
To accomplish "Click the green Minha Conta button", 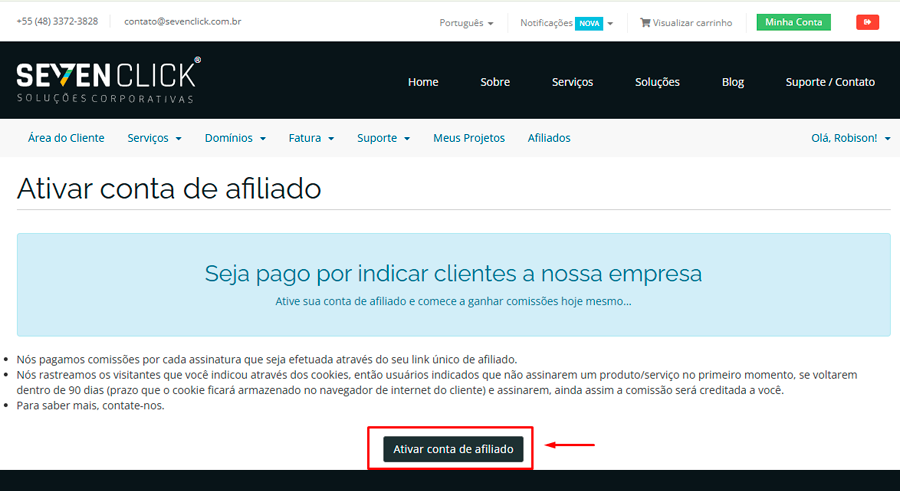I will 793,22.
